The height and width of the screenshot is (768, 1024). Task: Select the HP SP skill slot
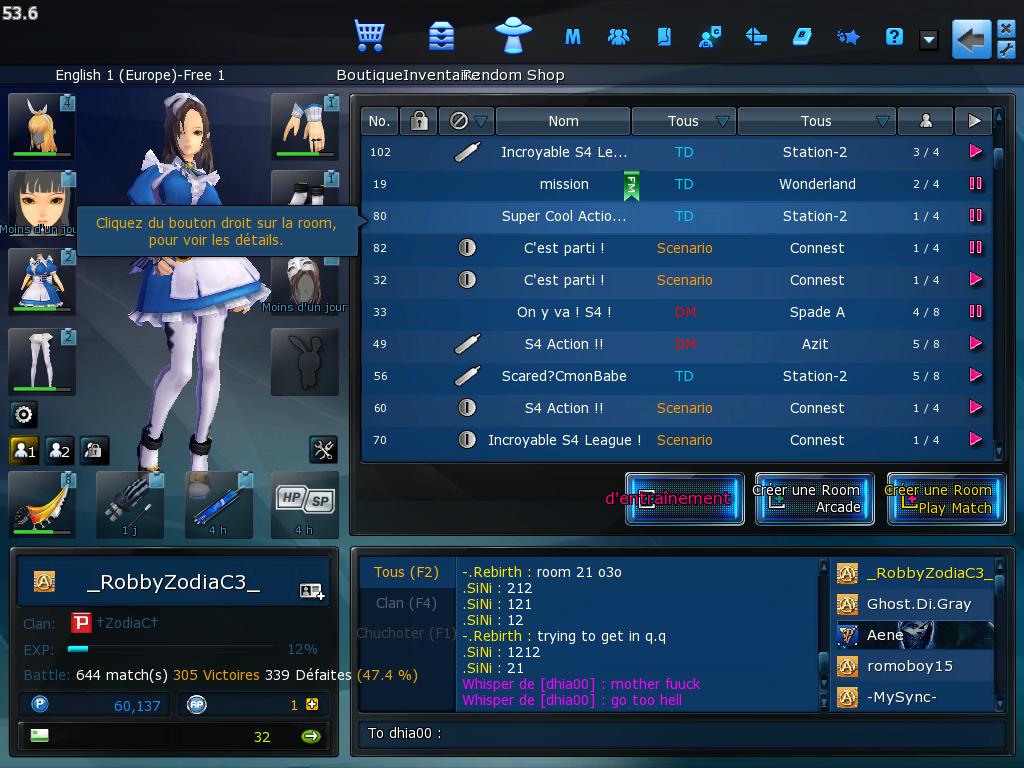click(305, 504)
